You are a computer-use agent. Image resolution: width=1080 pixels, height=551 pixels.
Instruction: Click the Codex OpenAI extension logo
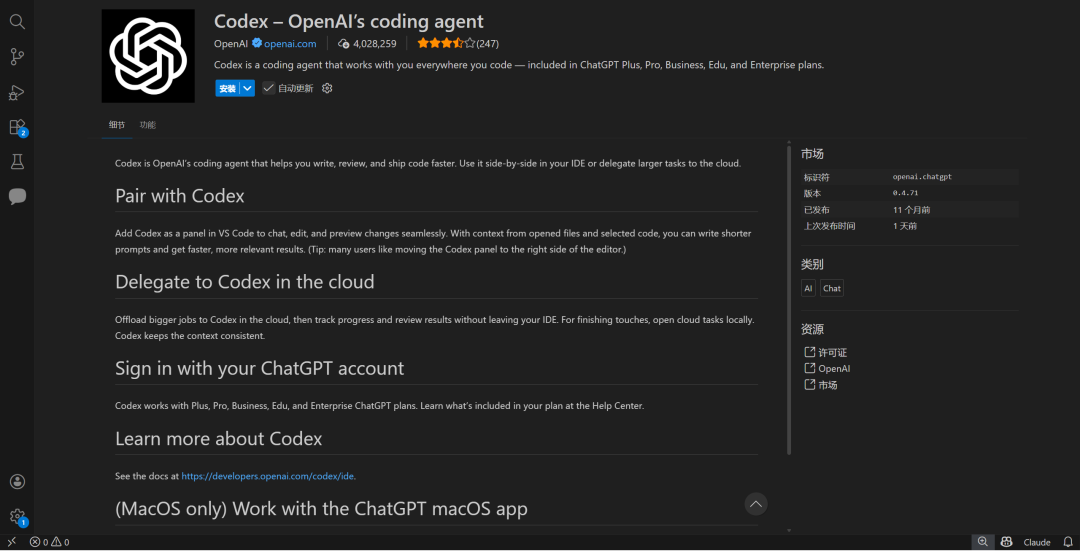[148, 56]
